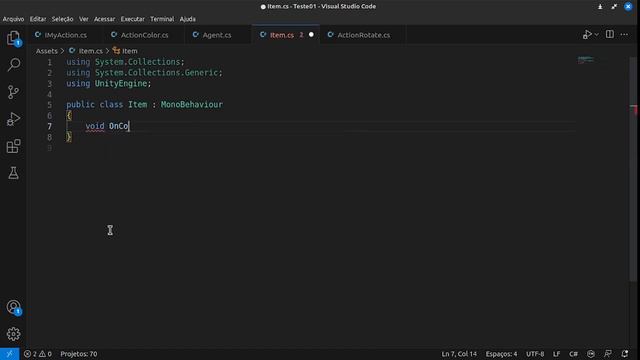The height and width of the screenshot is (360, 640).
Task: Click the window pin button in title bar
Action: (600, 7)
